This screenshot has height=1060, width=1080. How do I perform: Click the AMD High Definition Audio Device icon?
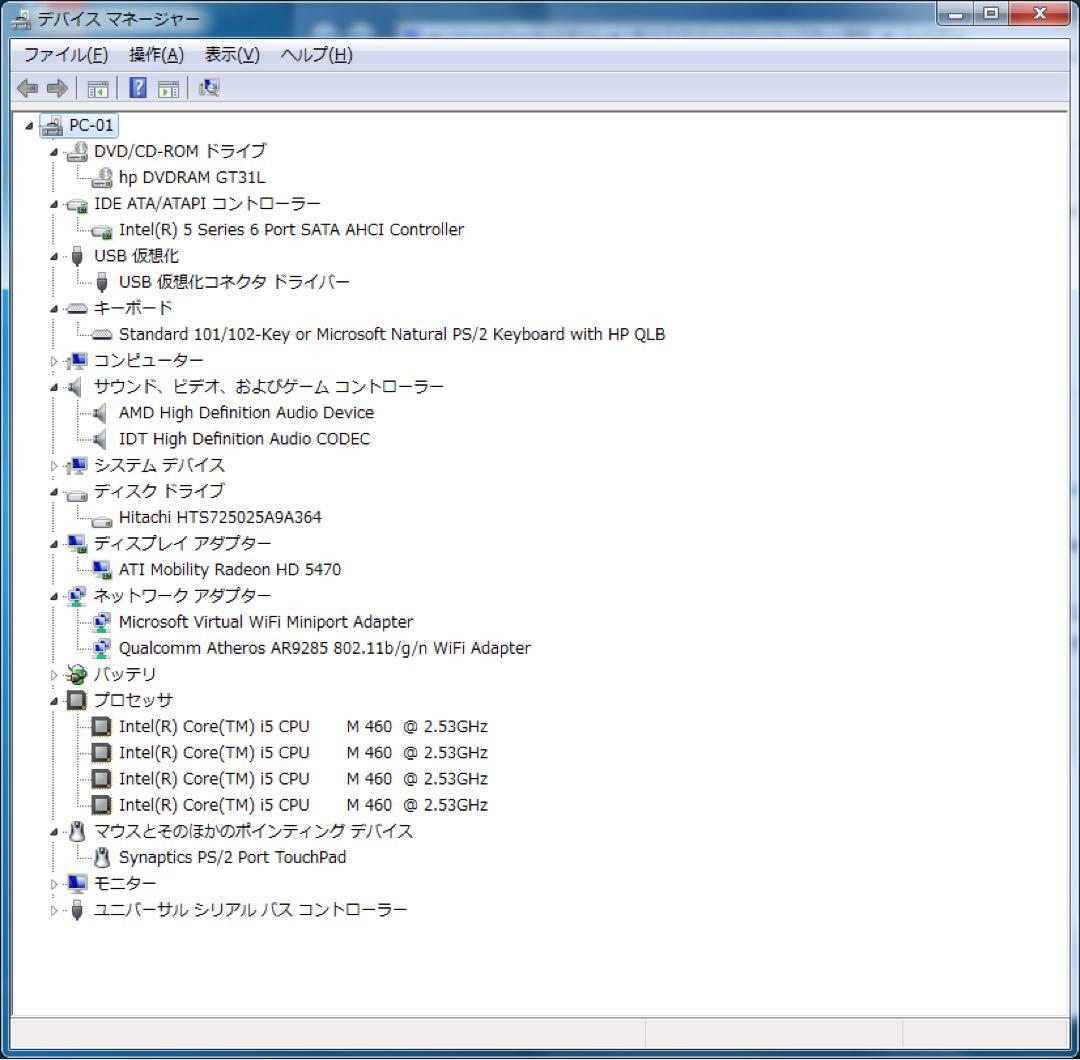point(100,413)
